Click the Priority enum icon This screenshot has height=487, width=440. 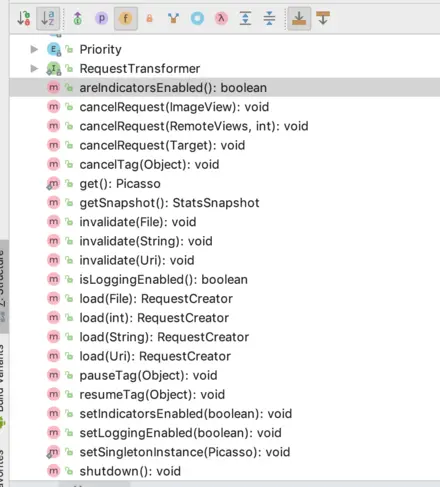[54, 50]
